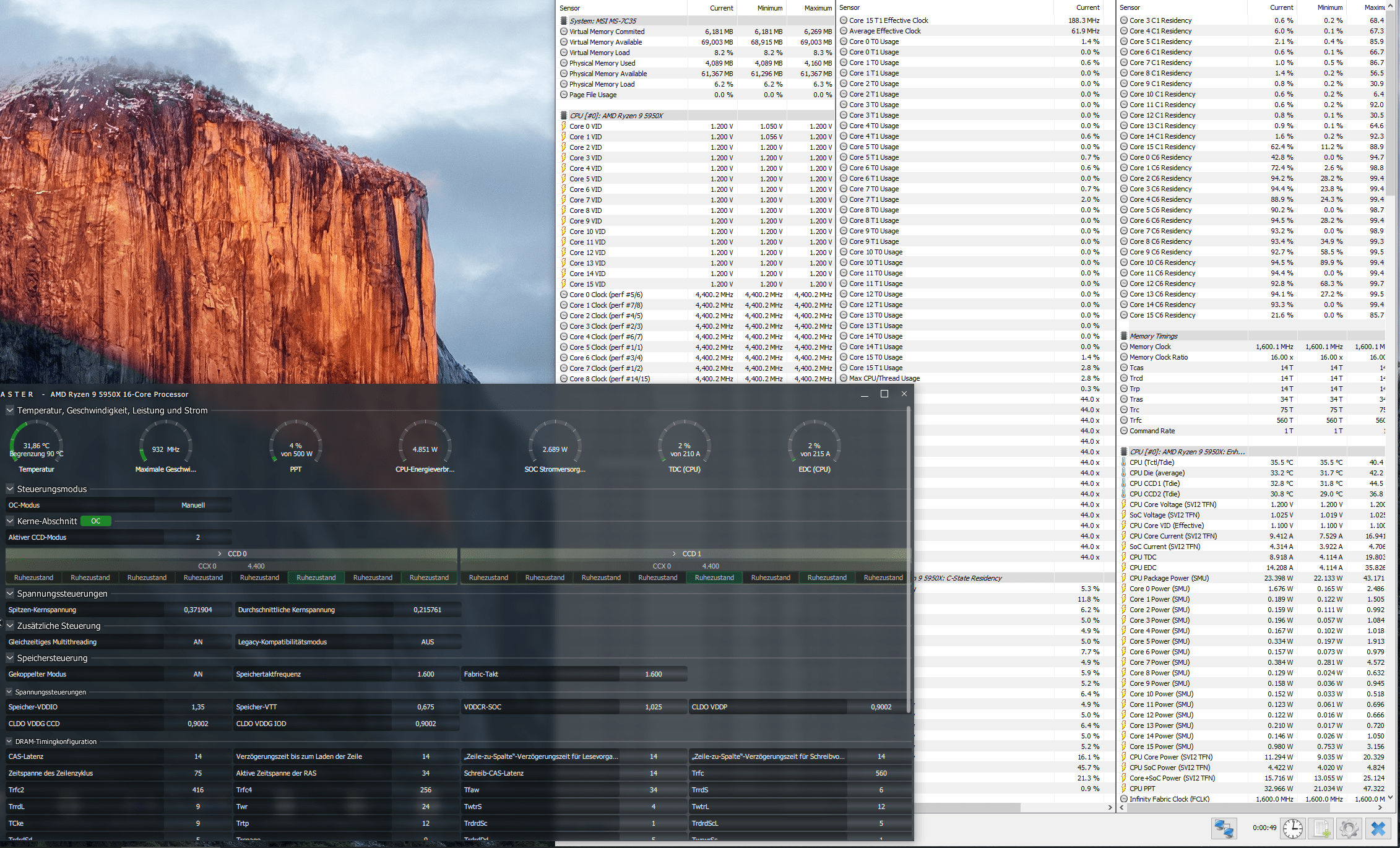Expand the CCD 1 header chevron
1400x848 pixels.
(x=675, y=554)
